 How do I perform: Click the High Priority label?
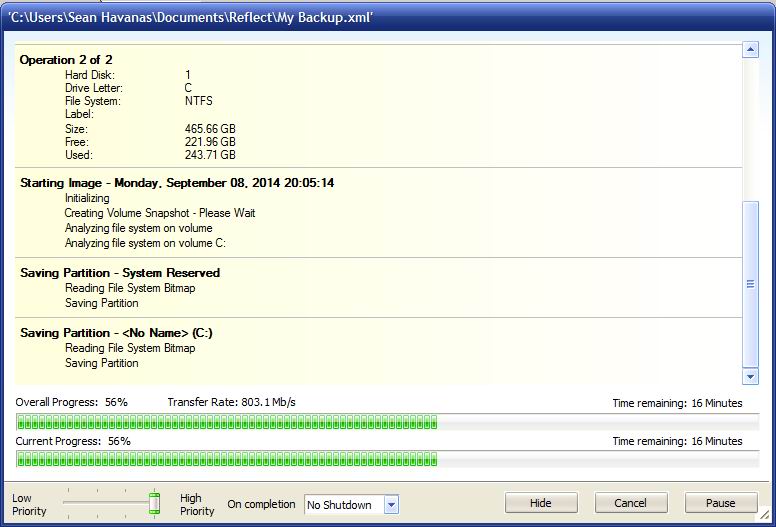tap(196, 504)
